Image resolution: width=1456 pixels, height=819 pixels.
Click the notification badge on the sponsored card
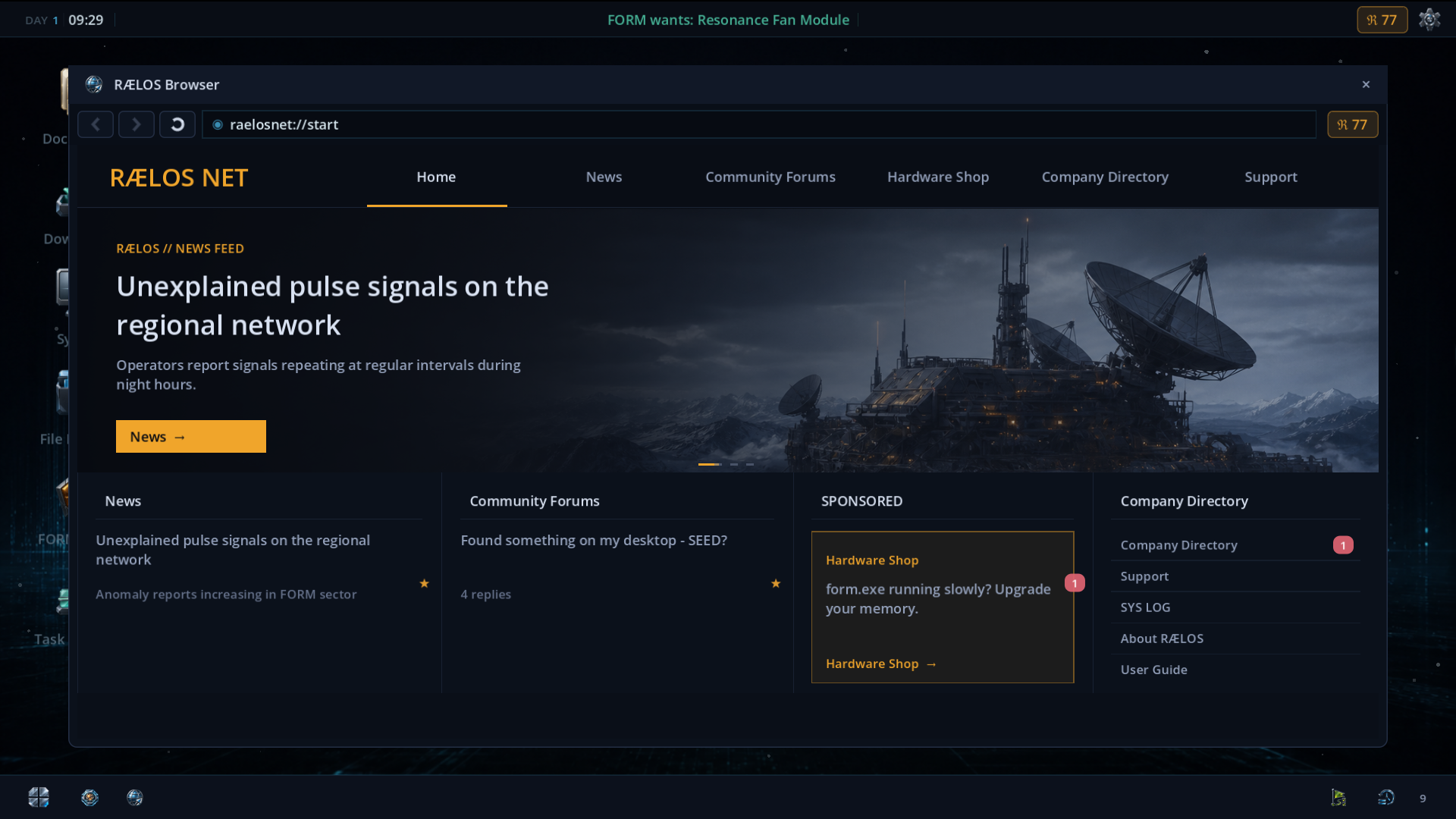[1075, 583]
